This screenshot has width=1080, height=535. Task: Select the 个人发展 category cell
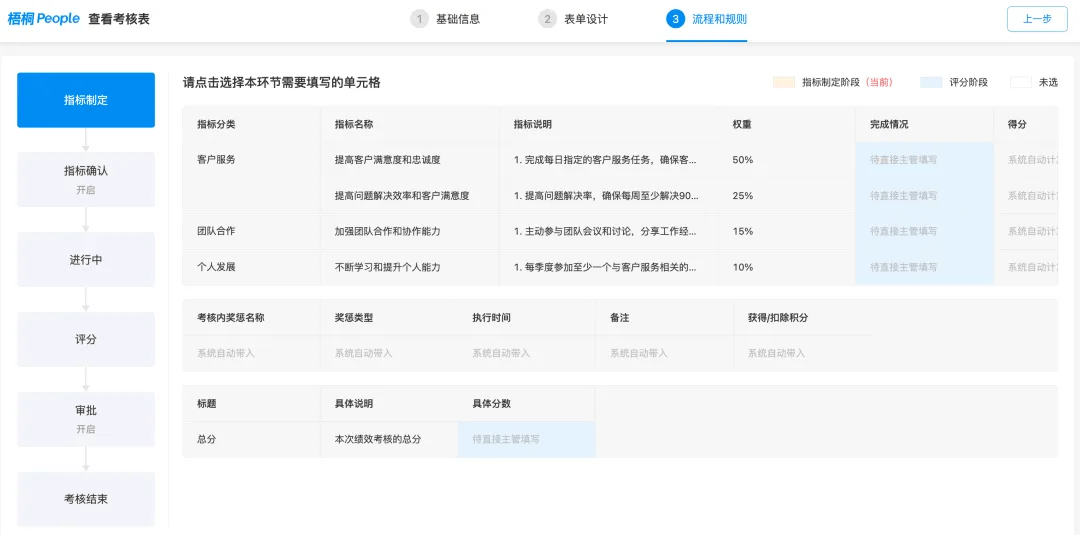pos(251,267)
